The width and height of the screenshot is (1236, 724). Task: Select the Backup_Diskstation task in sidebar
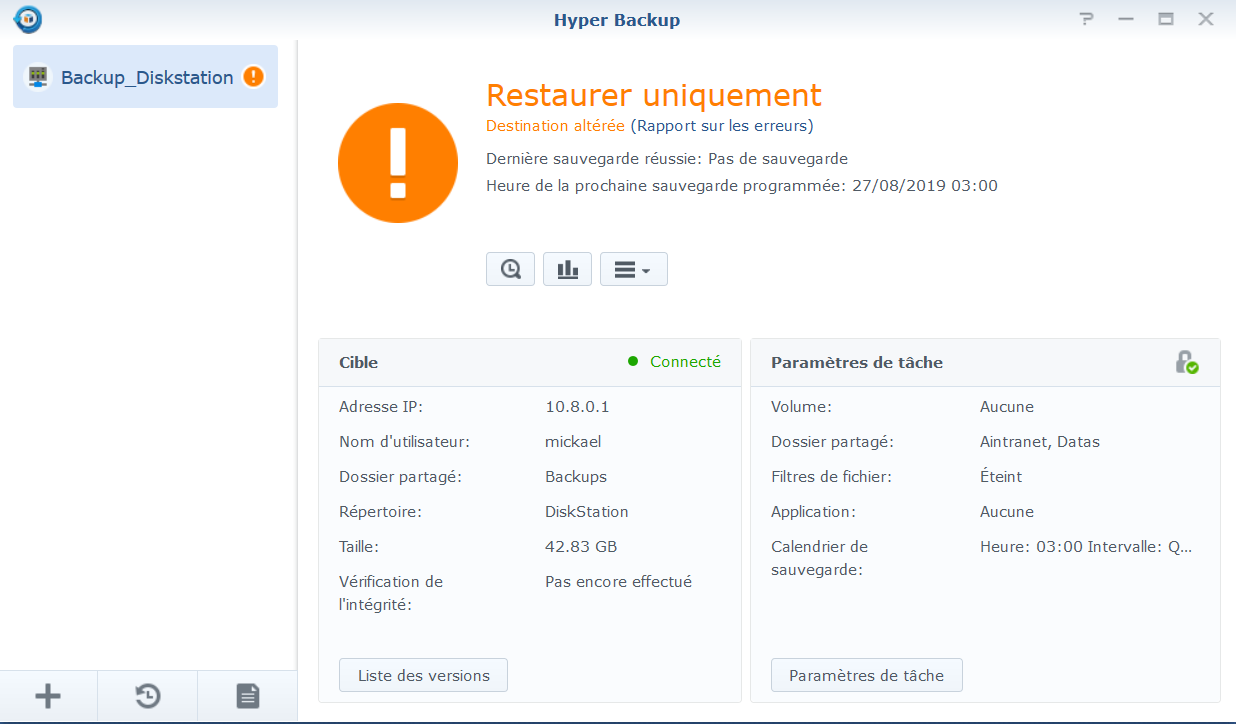click(x=145, y=76)
